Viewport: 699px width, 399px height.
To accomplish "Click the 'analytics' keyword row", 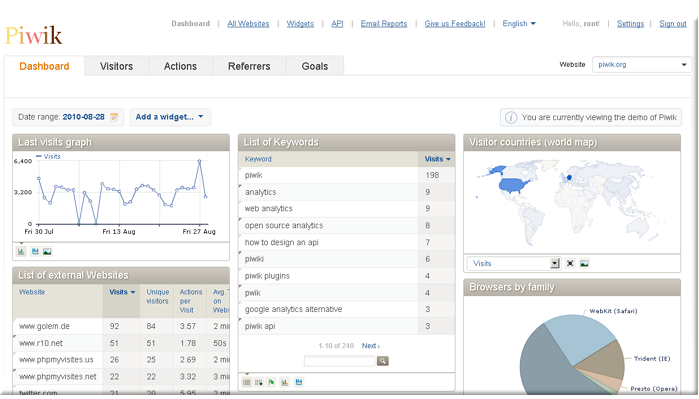I will 346,192.
